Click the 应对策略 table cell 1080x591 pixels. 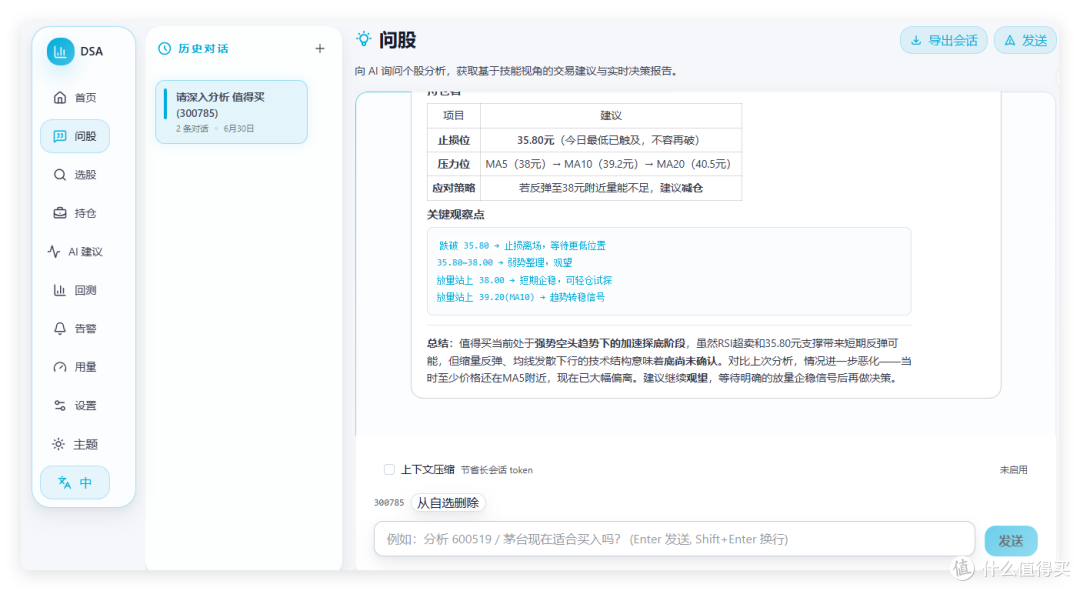pos(454,188)
